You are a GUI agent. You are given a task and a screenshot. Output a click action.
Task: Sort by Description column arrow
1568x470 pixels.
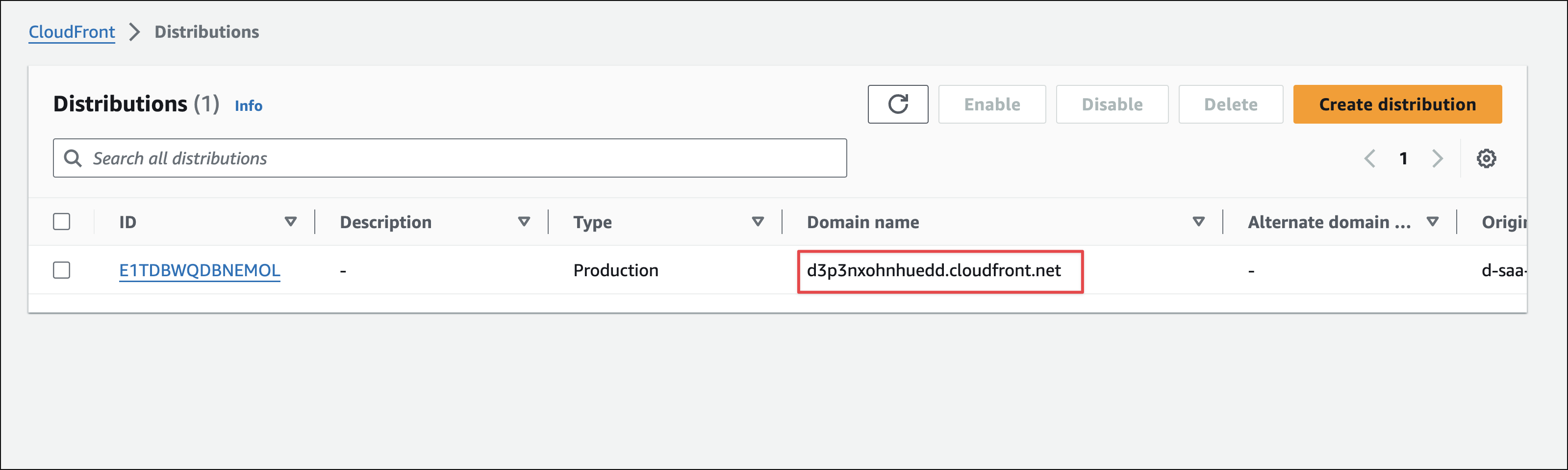(x=524, y=222)
